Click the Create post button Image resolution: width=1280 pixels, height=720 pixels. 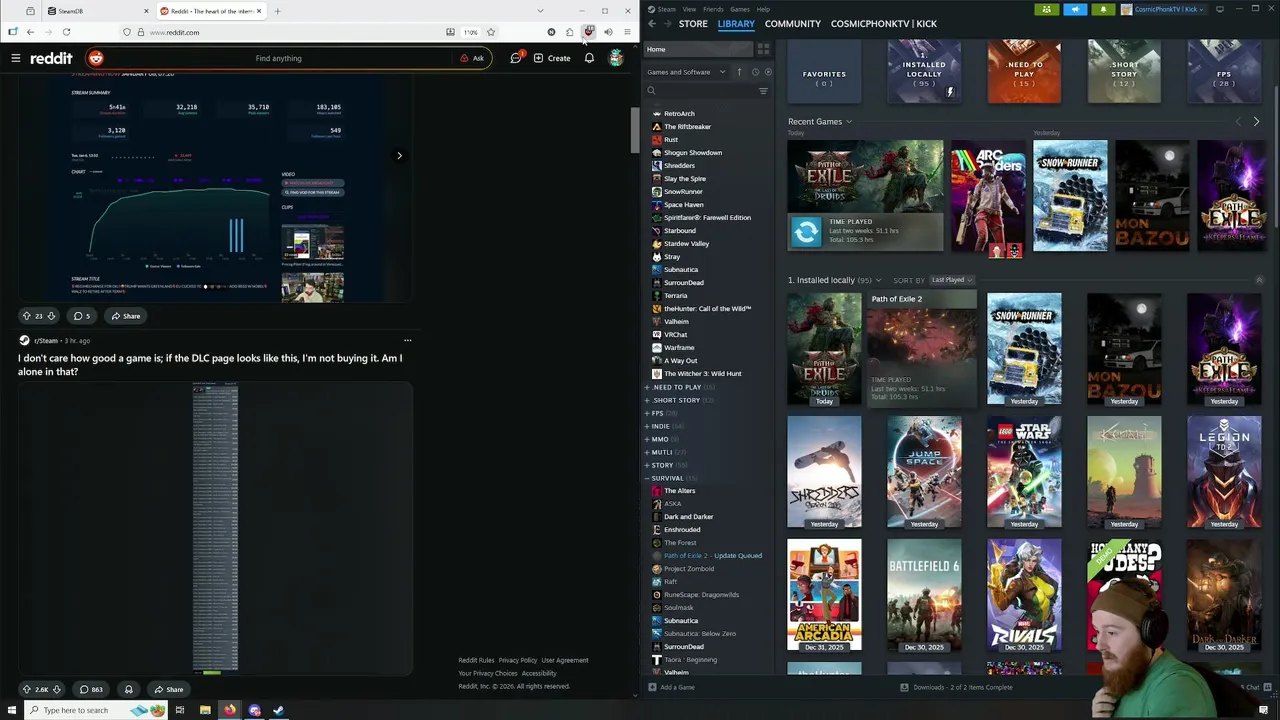[x=552, y=58]
